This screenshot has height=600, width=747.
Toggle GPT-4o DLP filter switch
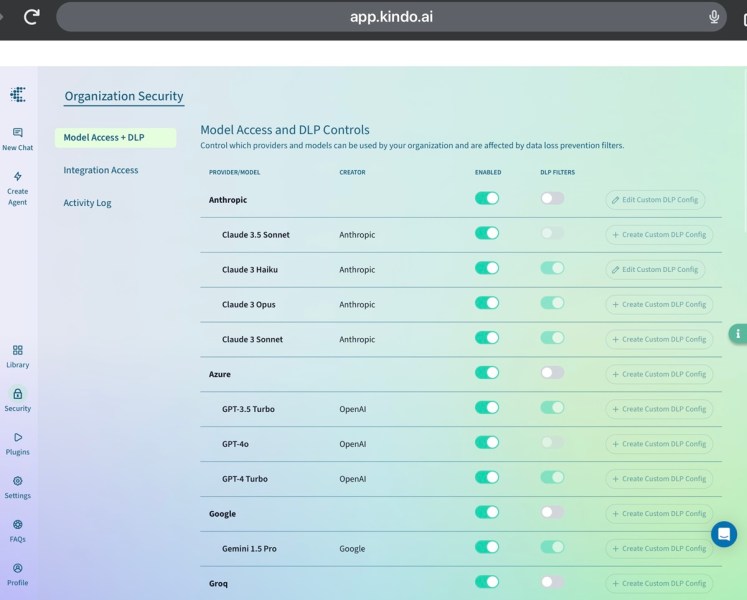click(x=552, y=442)
